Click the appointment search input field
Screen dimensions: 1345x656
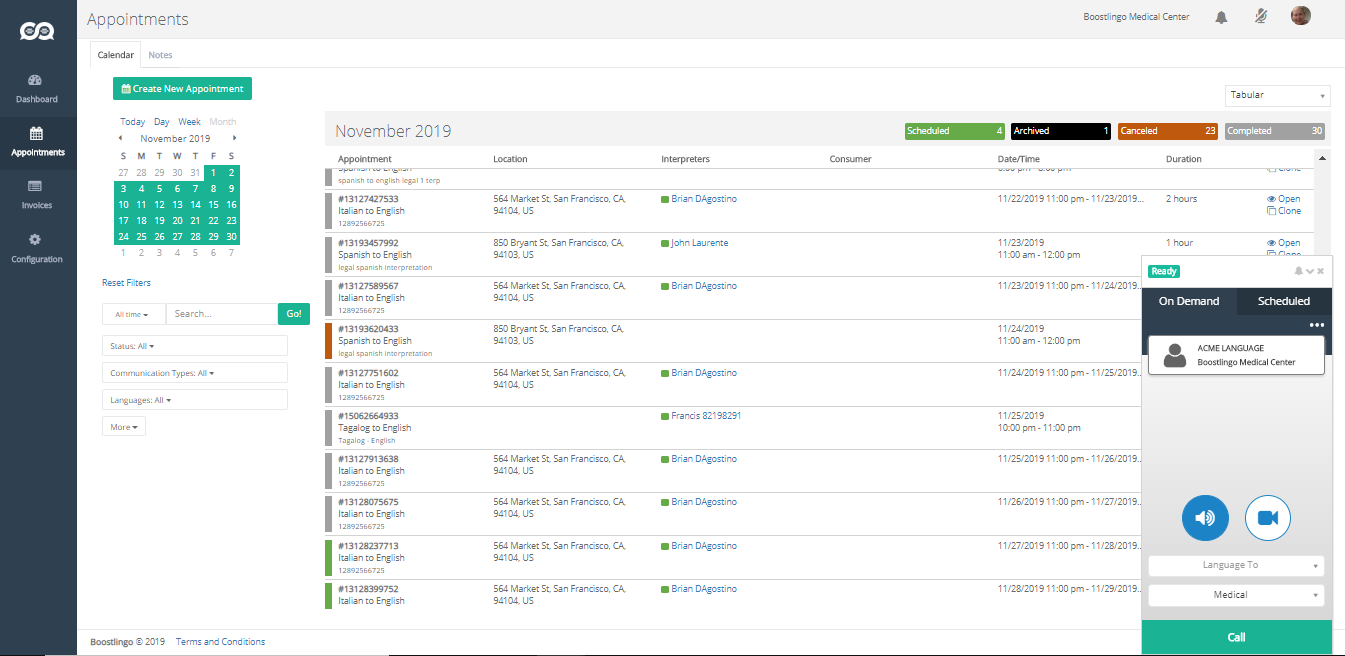click(221, 314)
